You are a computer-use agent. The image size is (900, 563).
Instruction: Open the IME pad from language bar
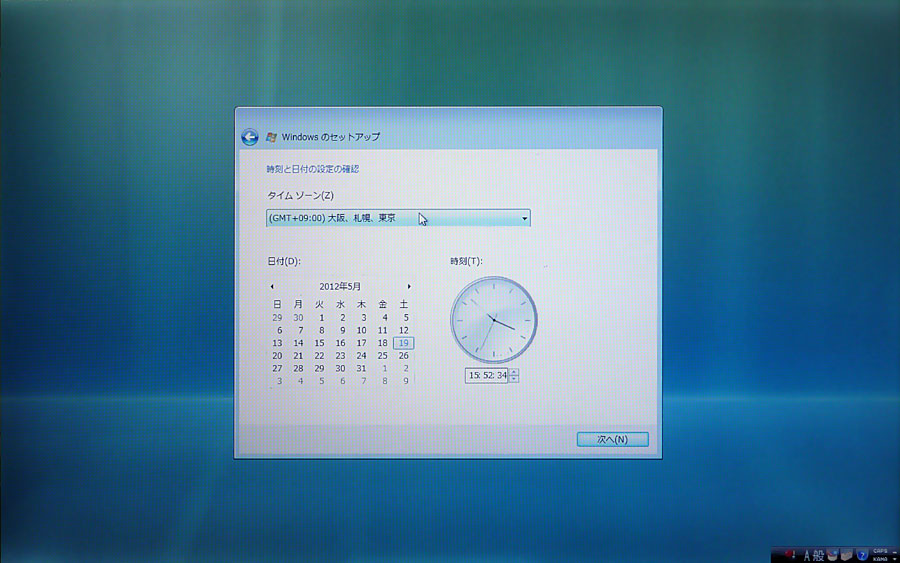[x=832, y=555]
